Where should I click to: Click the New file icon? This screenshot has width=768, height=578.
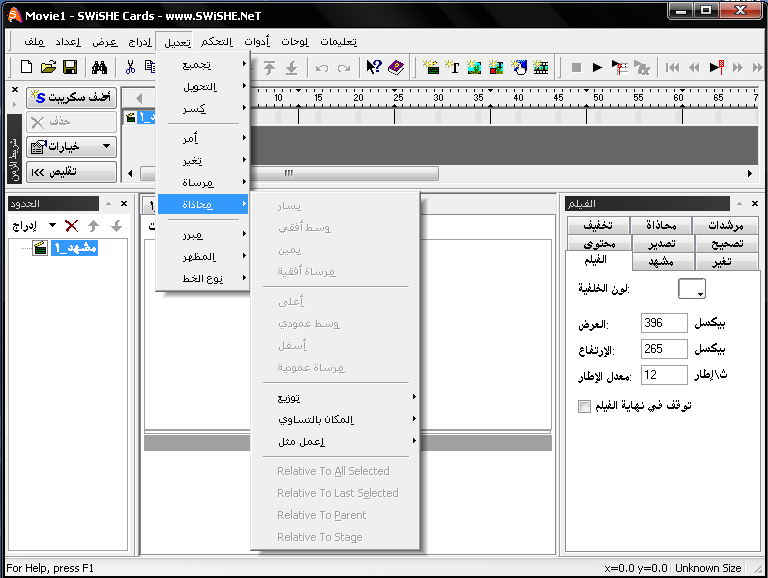[26, 67]
